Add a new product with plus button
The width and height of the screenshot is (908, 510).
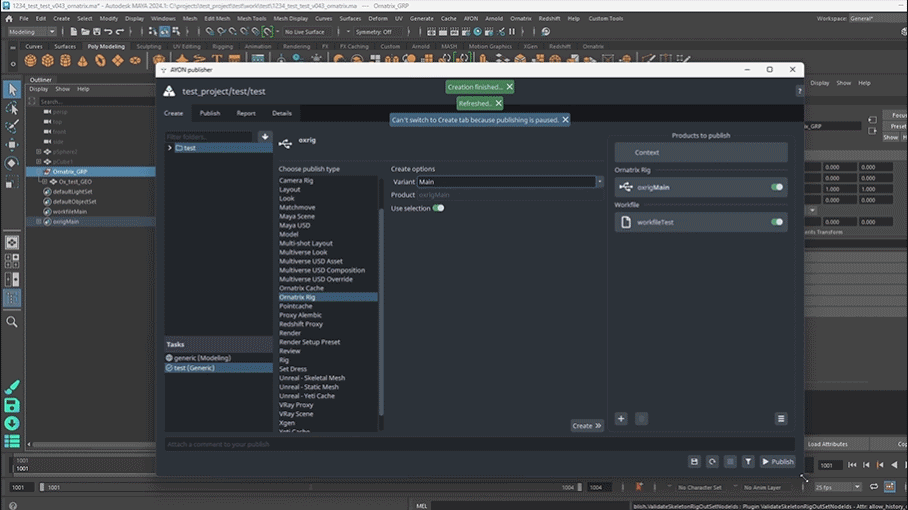[x=621, y=419]
